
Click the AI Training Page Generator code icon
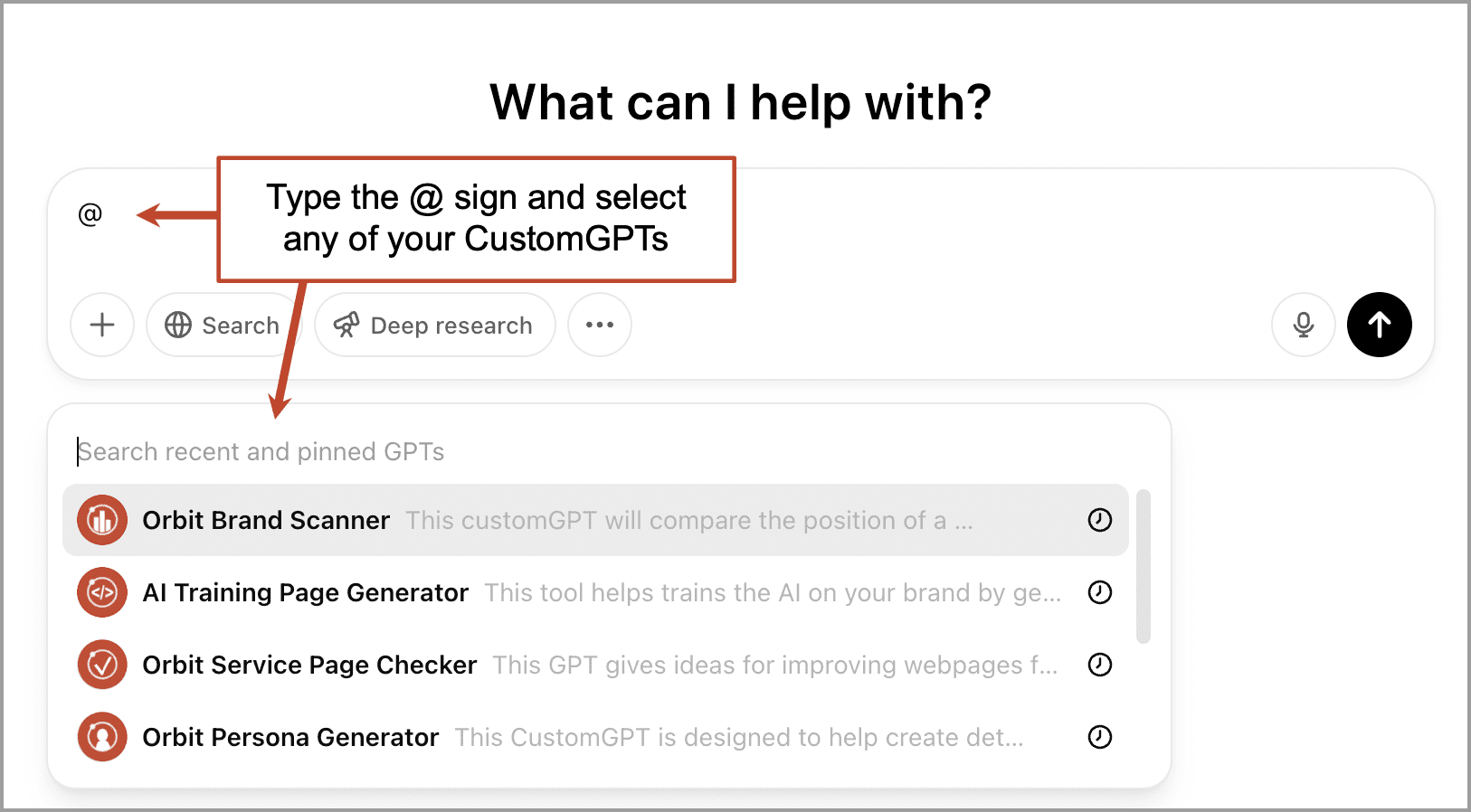pos(102,593)
